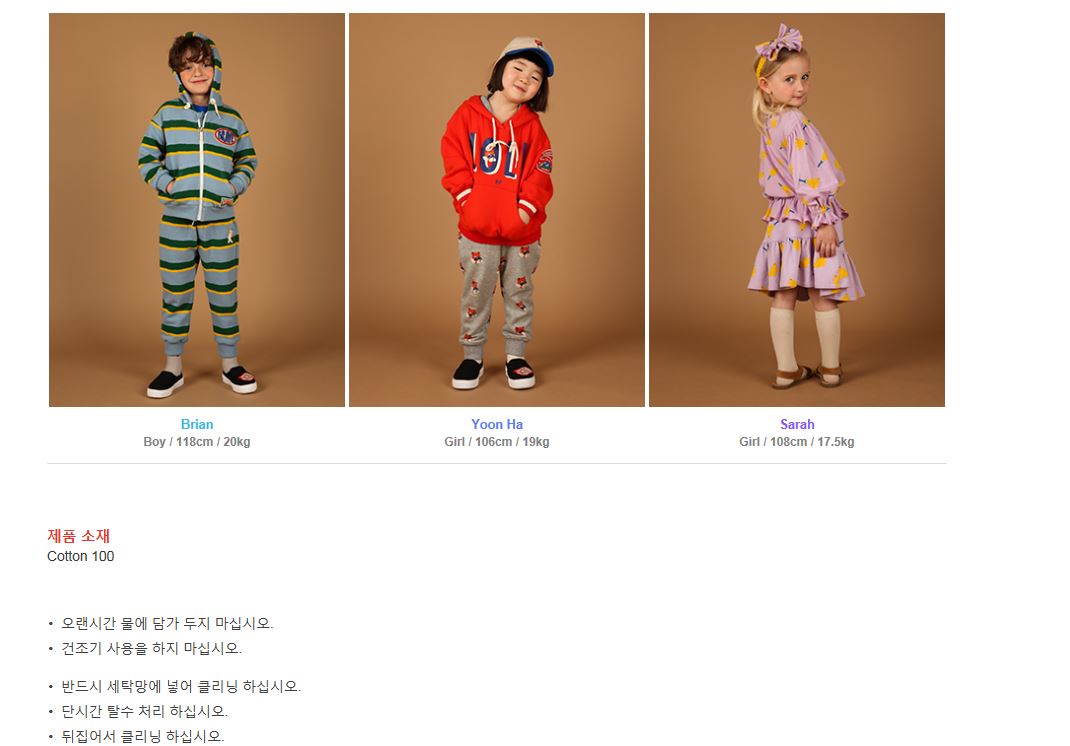This screenshot has width=1070, height=746.
Task: Select the Boy / 118cm / 20kg text
Action: click(x=197, y=442)
